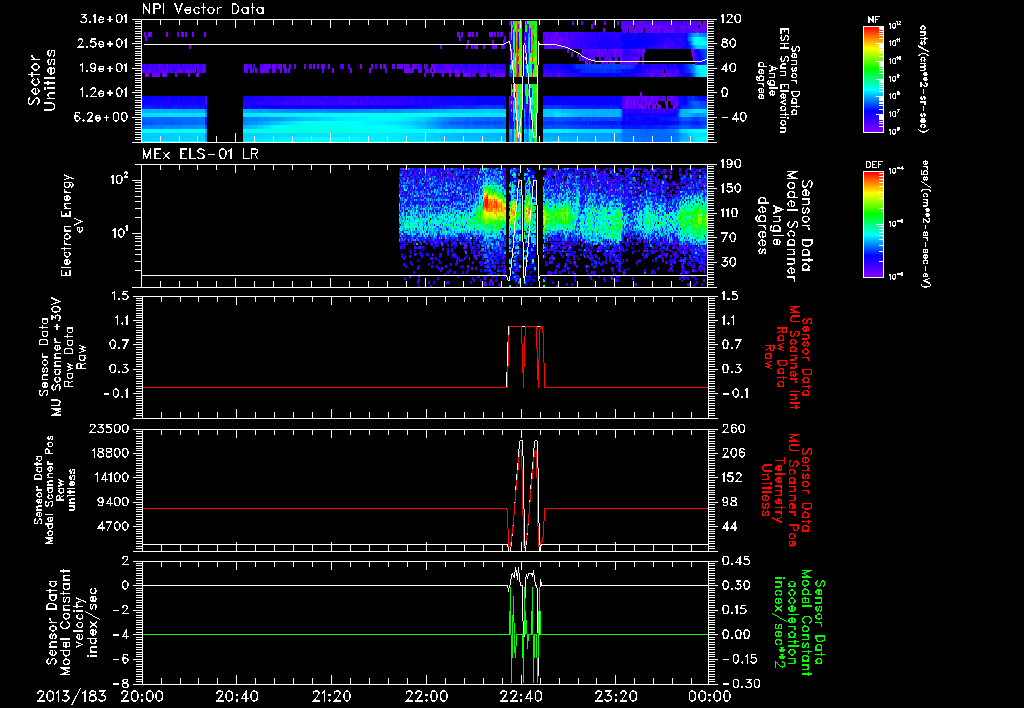Select the 'Sector Unitless' axis label
1024x708 pixels.
[42, 80]
